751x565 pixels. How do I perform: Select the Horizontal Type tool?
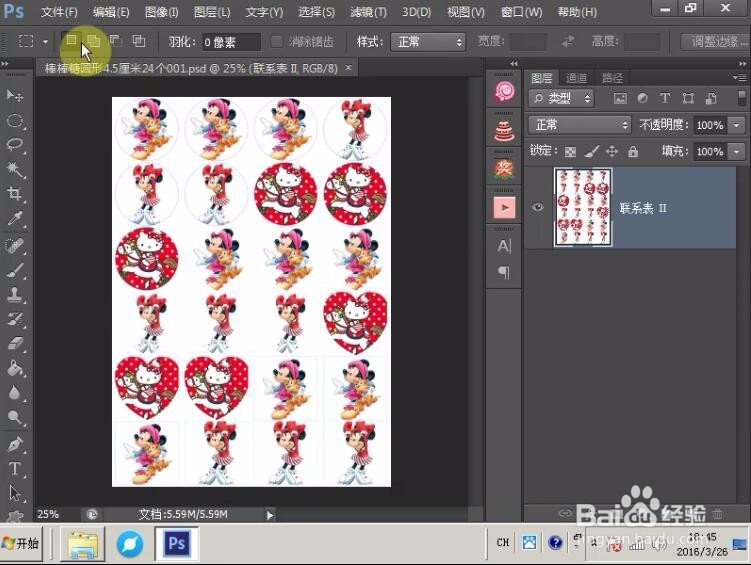[15, 468]
